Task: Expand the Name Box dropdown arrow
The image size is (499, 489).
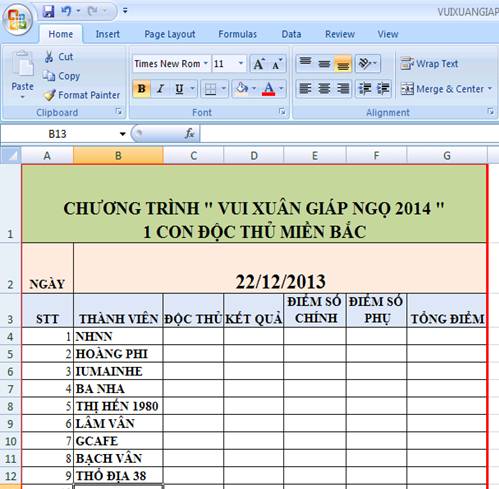Action: pyautogui.click(x=123, y=134)
